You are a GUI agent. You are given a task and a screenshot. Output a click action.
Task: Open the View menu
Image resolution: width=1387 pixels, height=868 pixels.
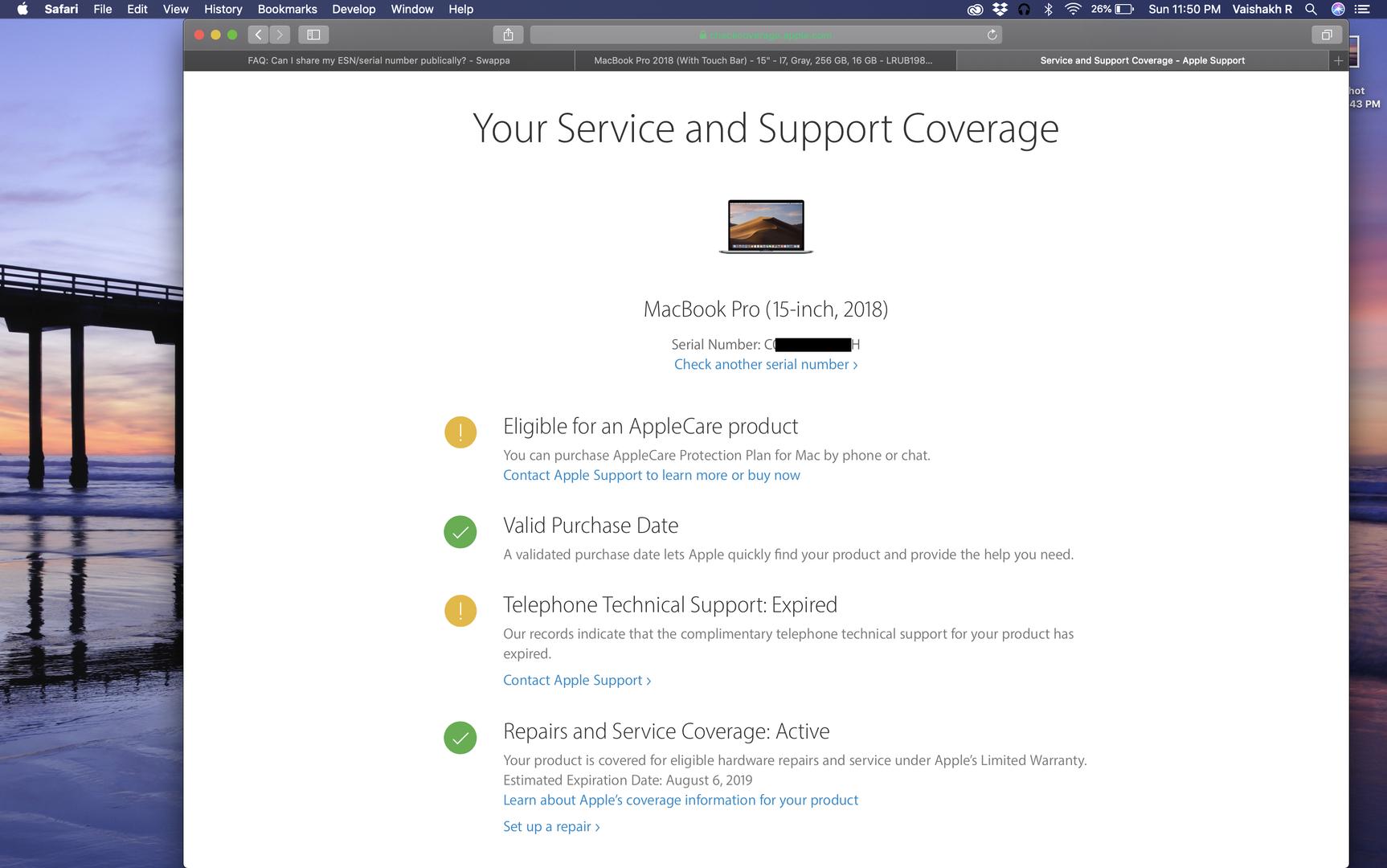(x=176, y=9)
